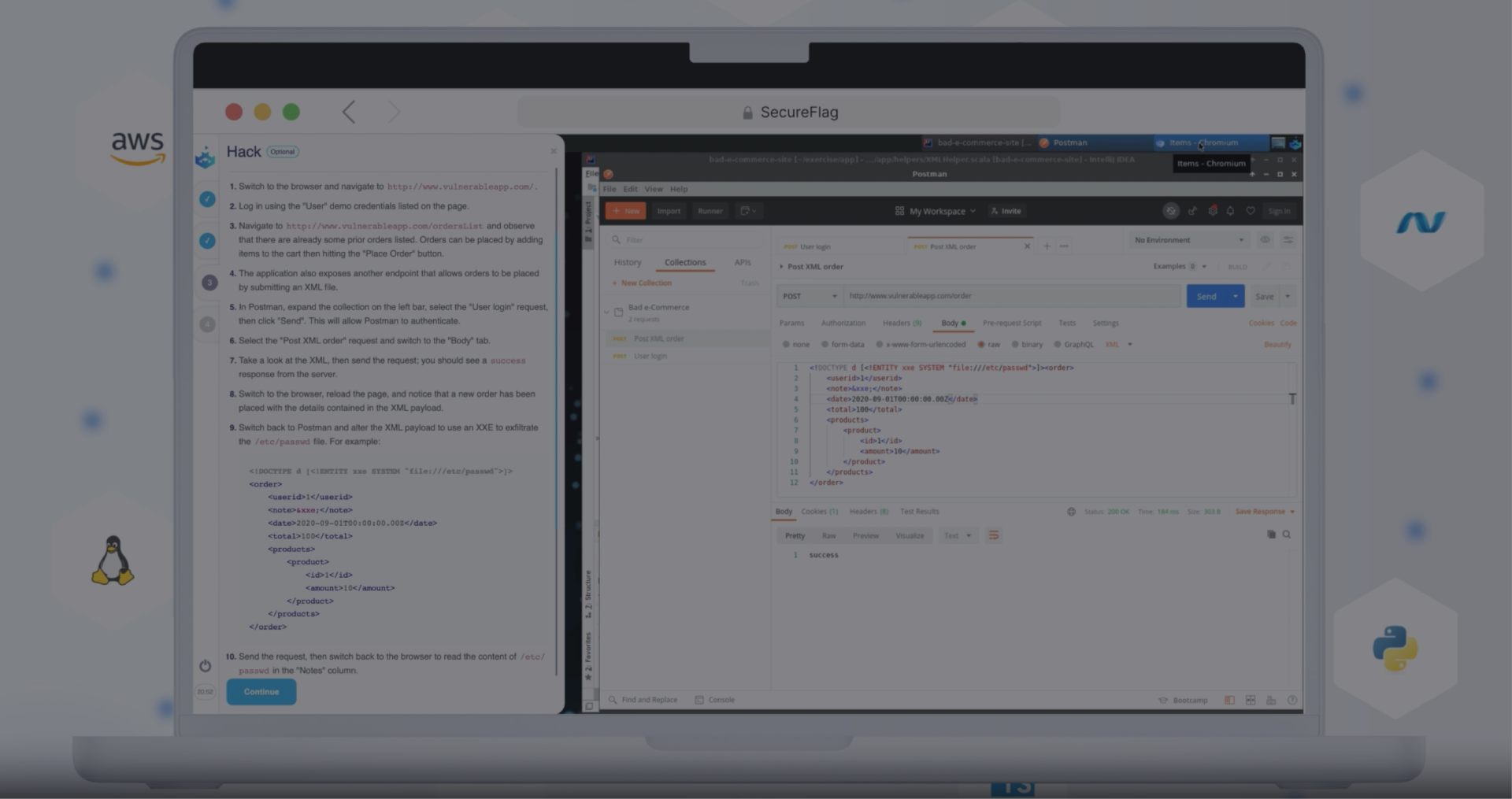Image resolution: width=1512 pixels, height=799 pixels.
Task: Search the response body with magnifier icon
Action: click(x=1287, y=535)
